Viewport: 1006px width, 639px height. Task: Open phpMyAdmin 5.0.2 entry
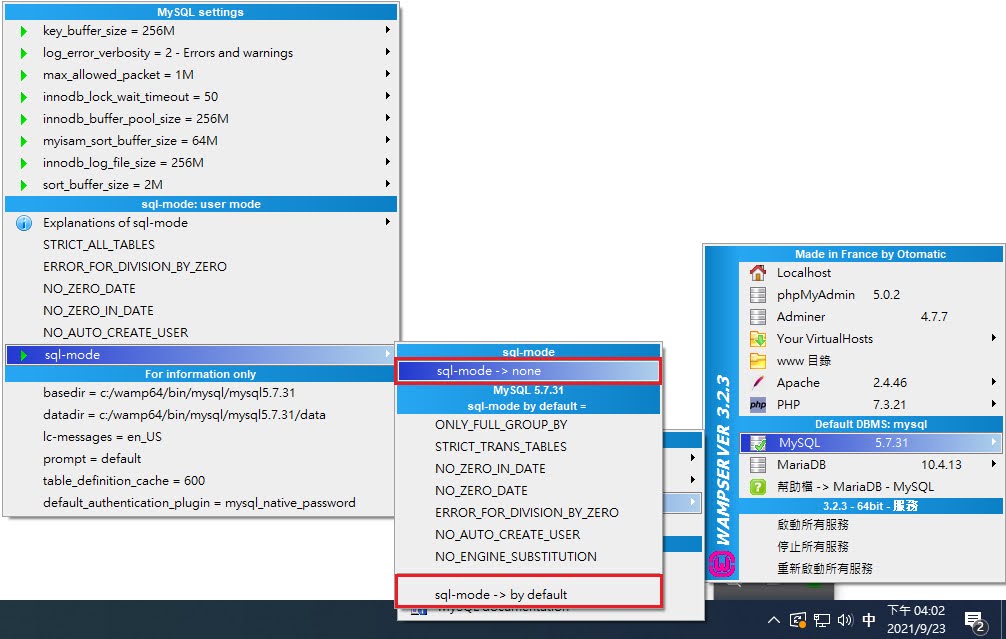pyautogui.click(x=871, y=294)
